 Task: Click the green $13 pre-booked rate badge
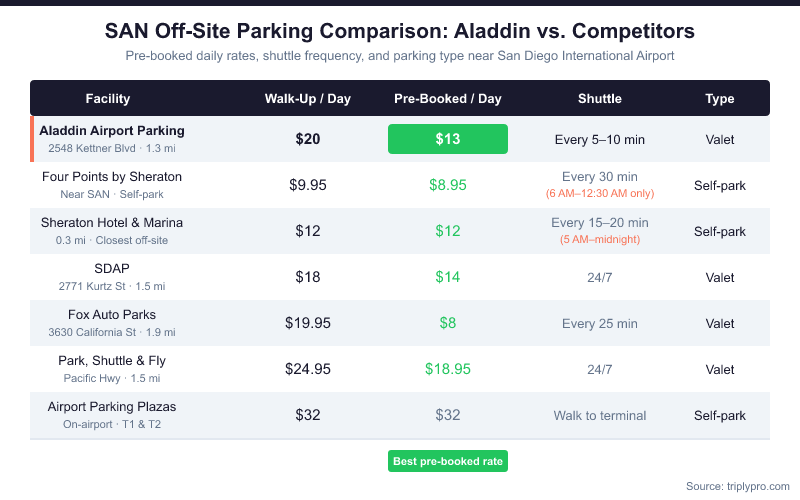click(447, 139)
